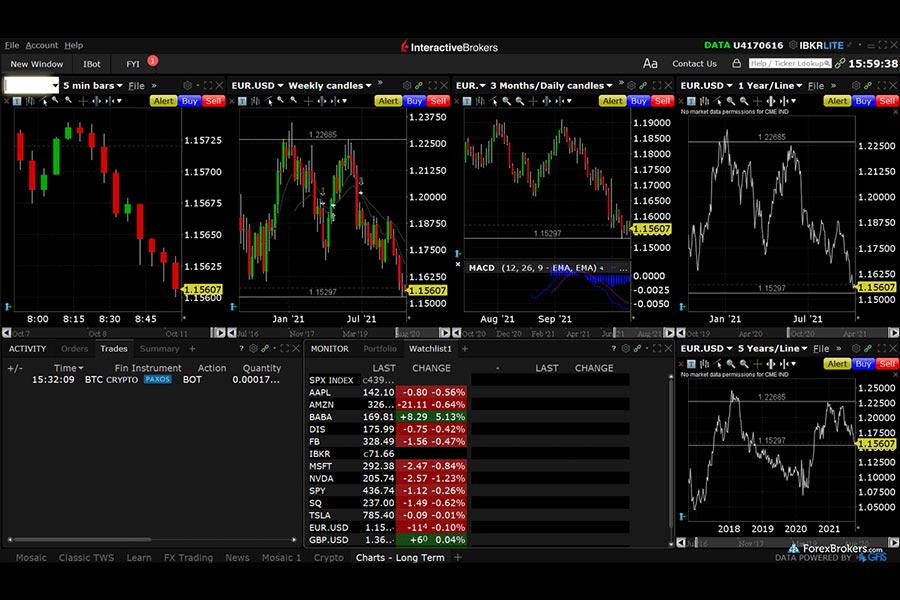Open the help question mark in Activity panel

241,349
